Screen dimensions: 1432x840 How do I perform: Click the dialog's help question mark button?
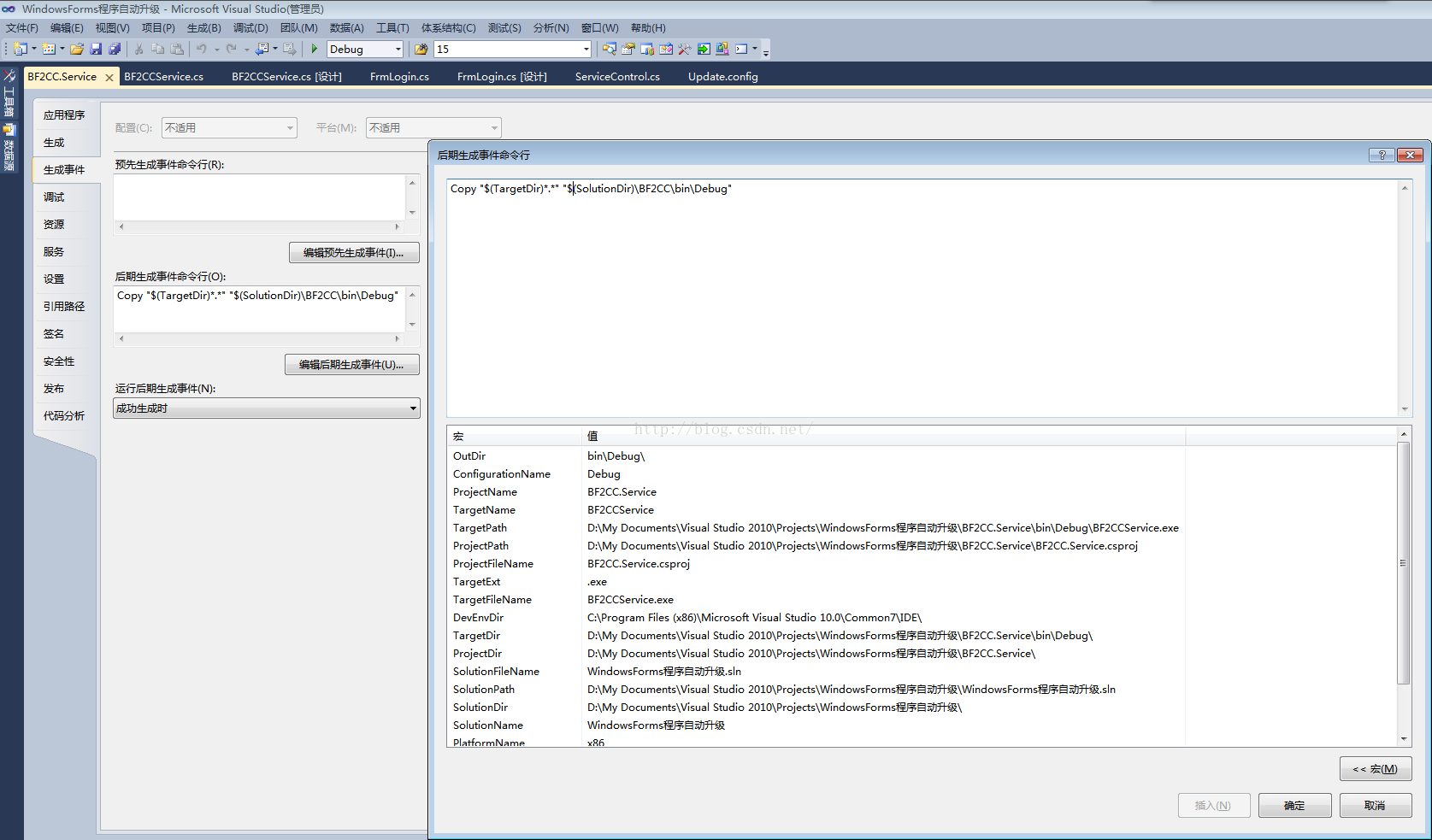(1382, 155)
